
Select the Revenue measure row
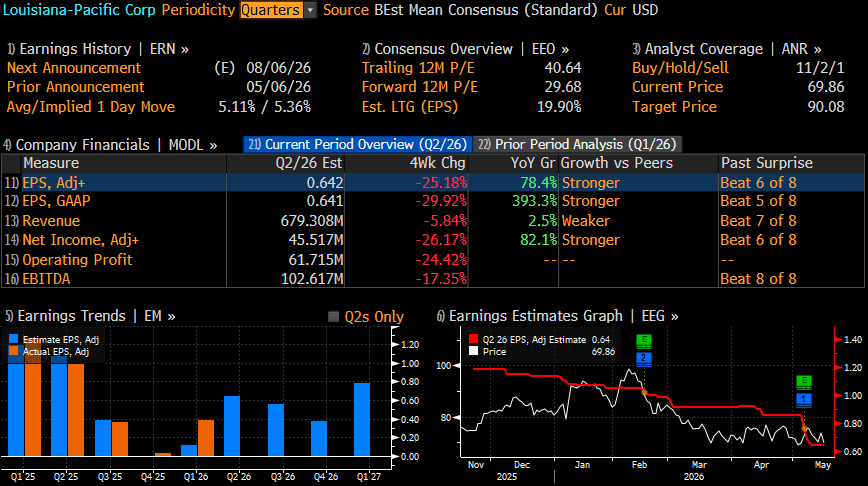point(433,221)
